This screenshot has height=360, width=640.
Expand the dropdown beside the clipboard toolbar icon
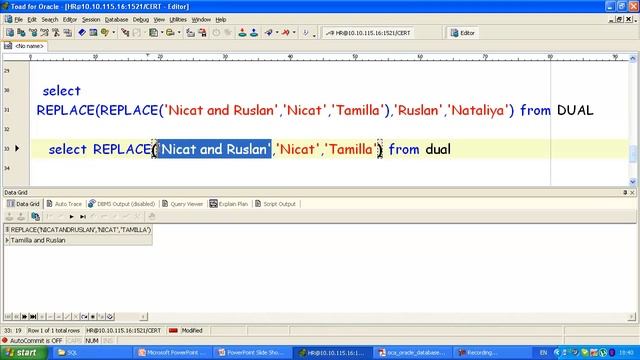pyautogui.click(x=162, y=33)
